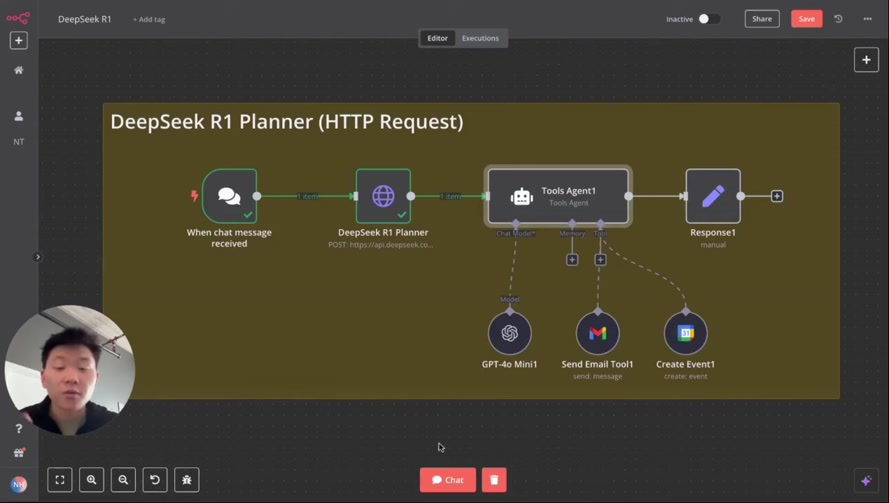The height and width of the screenshot is (503, 889).
Task: Open the personal user icon in sidebar
Action: pos(19,116)
